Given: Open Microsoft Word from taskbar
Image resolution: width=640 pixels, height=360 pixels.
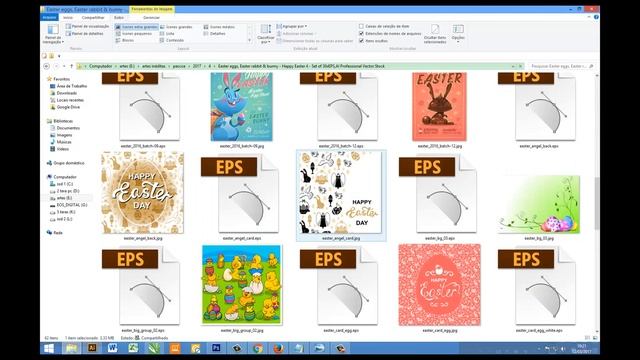Looking at the screenshot, I should (113, 348).
